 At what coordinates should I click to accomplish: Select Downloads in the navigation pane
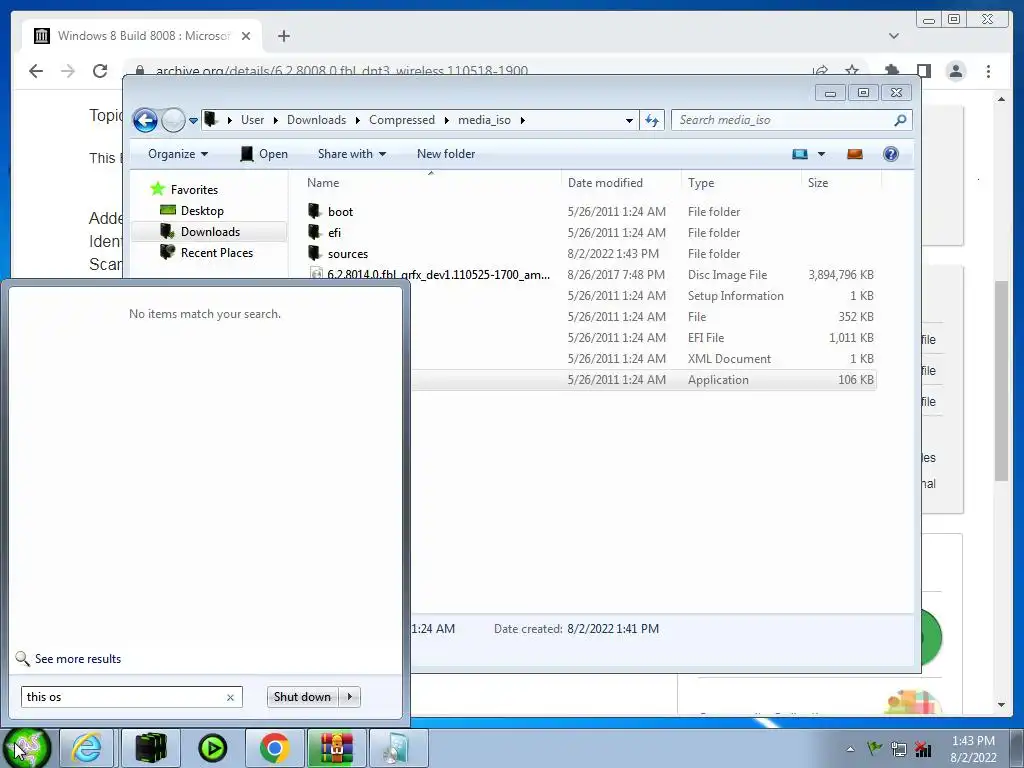point(209,232)
